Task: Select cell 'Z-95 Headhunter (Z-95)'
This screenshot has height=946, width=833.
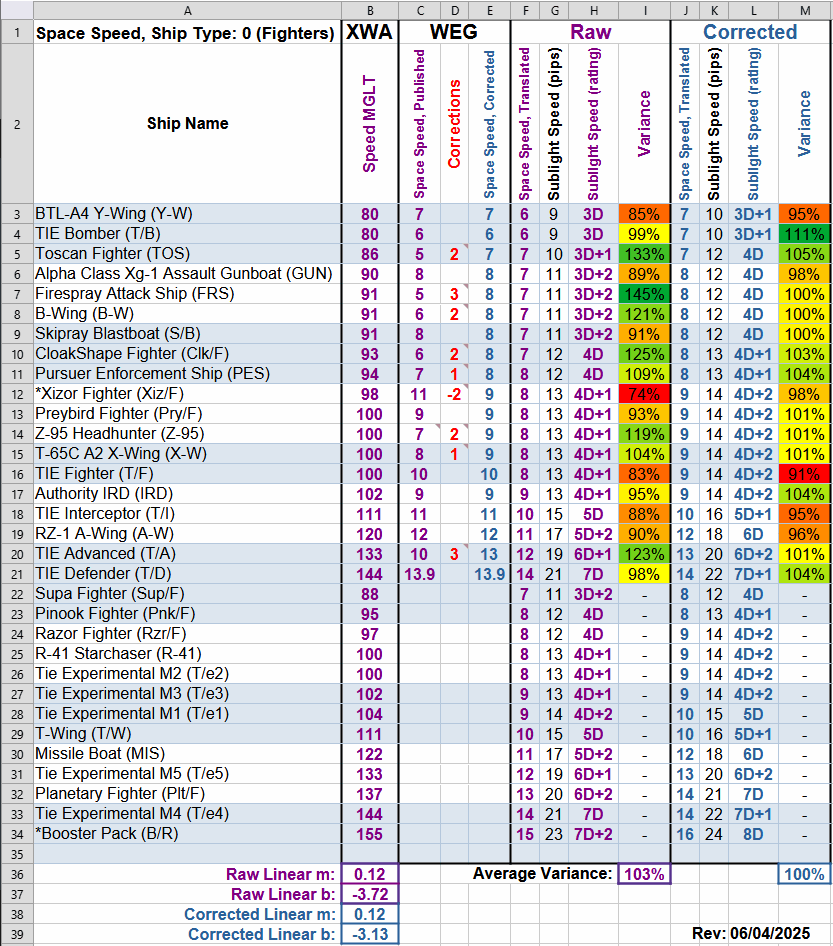Action: pos(188,434)
